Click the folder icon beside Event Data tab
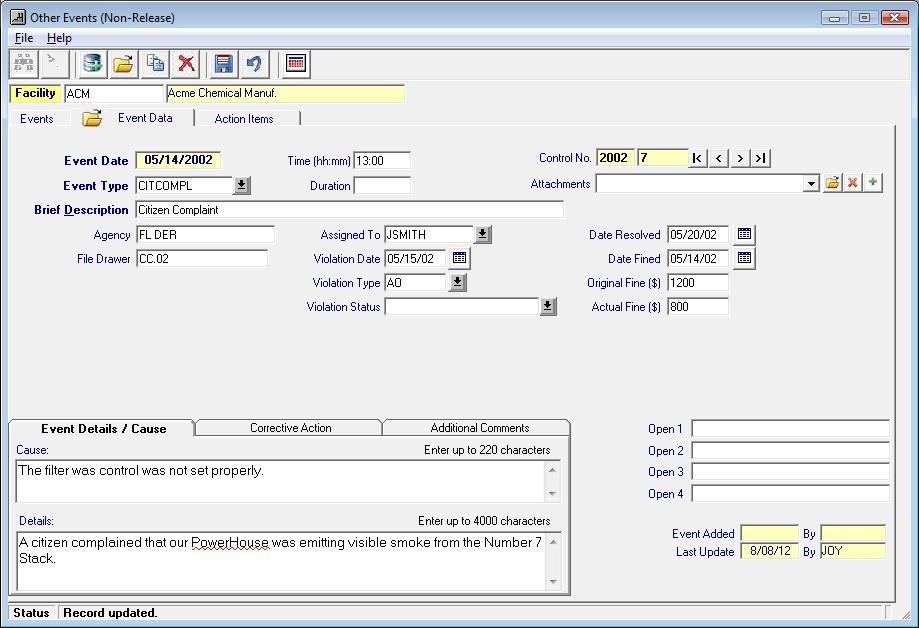 tap(92, 118)
